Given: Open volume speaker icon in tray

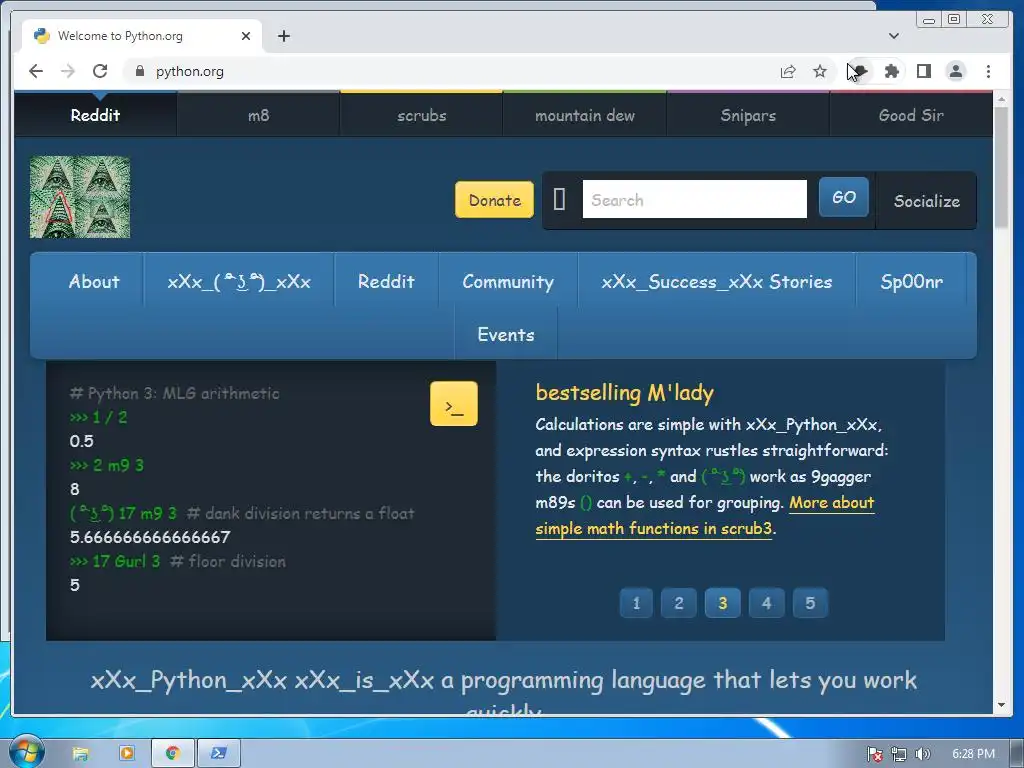Looking at the screenshot, I should pyautogui.click(x=922, y=754).
